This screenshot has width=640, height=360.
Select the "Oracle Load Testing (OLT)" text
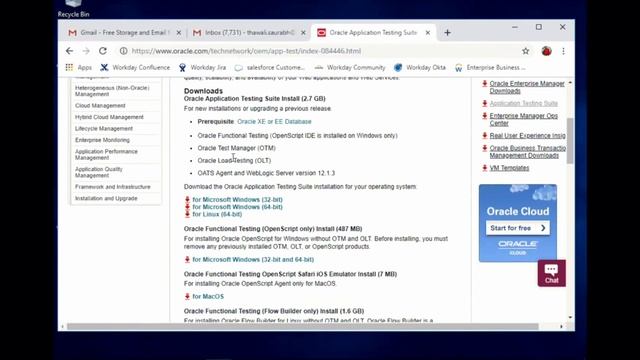pyautogui.click(x=234, y=161)
